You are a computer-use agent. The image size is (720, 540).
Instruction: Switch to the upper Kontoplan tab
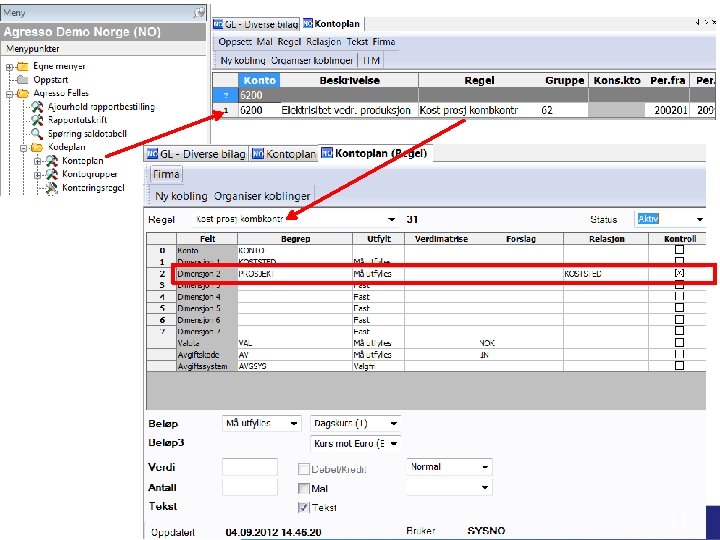tap(332, 23)
